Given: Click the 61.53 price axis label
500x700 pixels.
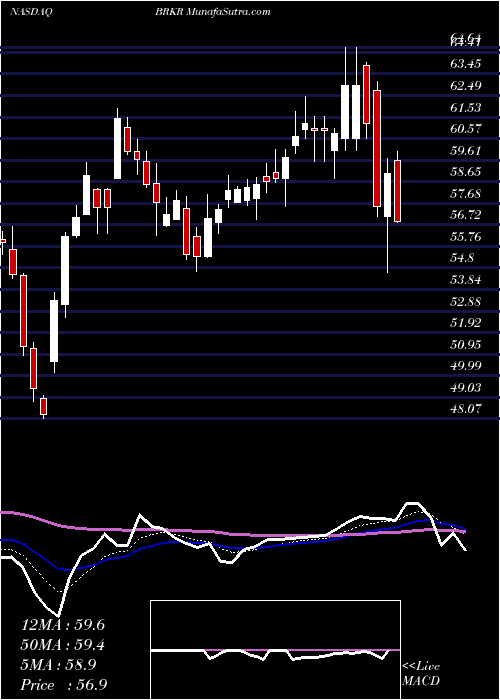Looking at the screenshot, I should point(466,107).
